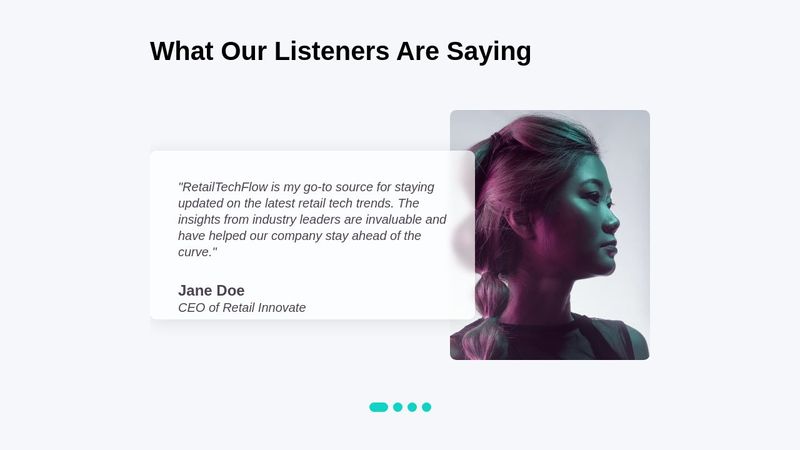
Task: Click the word "Saying" in the heading
Action: [489, 52]
